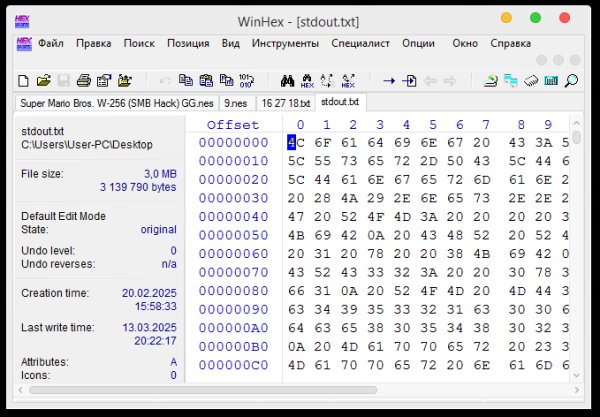Click the Go To Sector icon
Viewport: 600px width, 417px height.
[x=409, y=81]
